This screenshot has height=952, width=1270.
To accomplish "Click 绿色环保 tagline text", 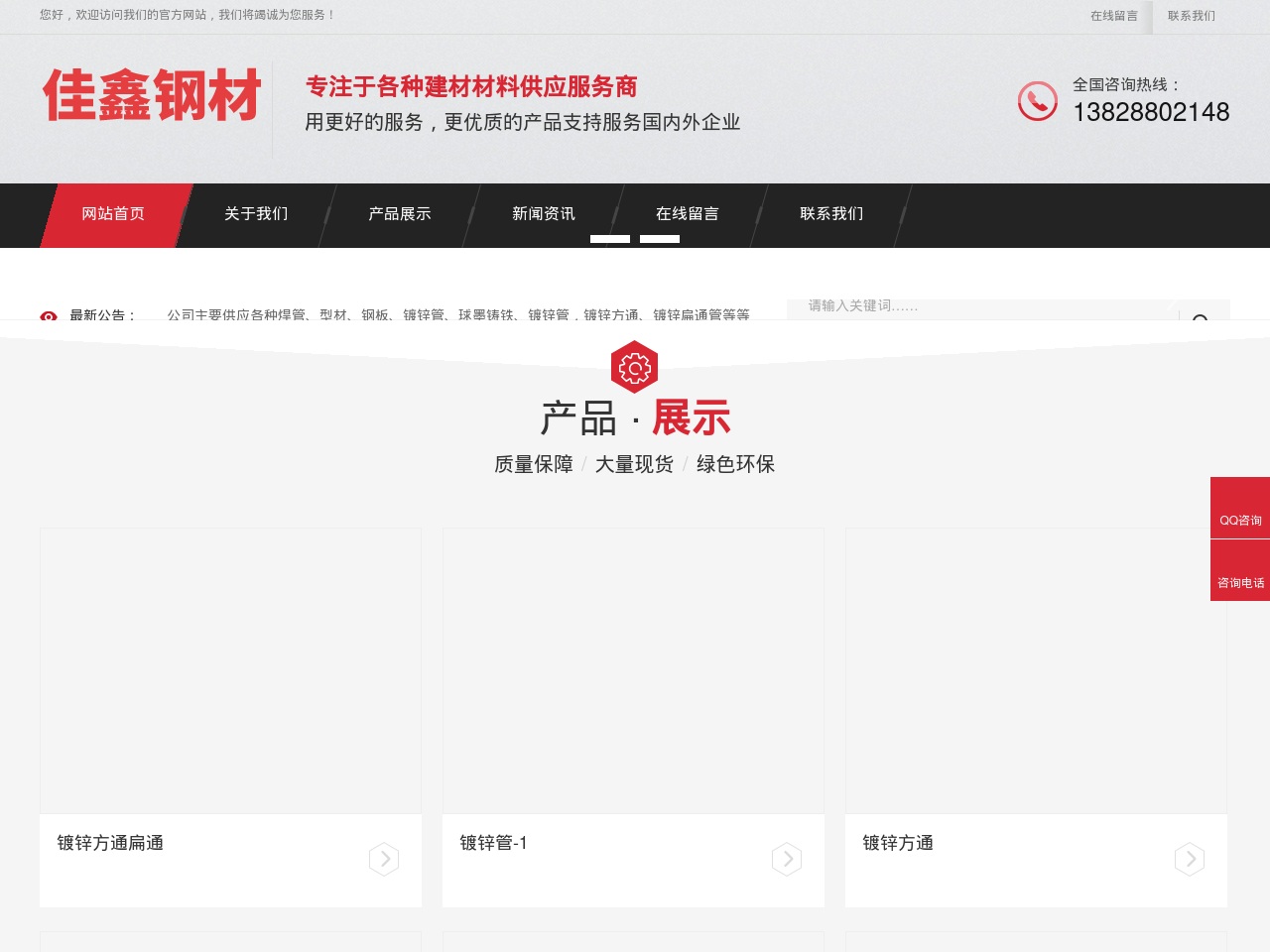I will click(x=735, y=464).
